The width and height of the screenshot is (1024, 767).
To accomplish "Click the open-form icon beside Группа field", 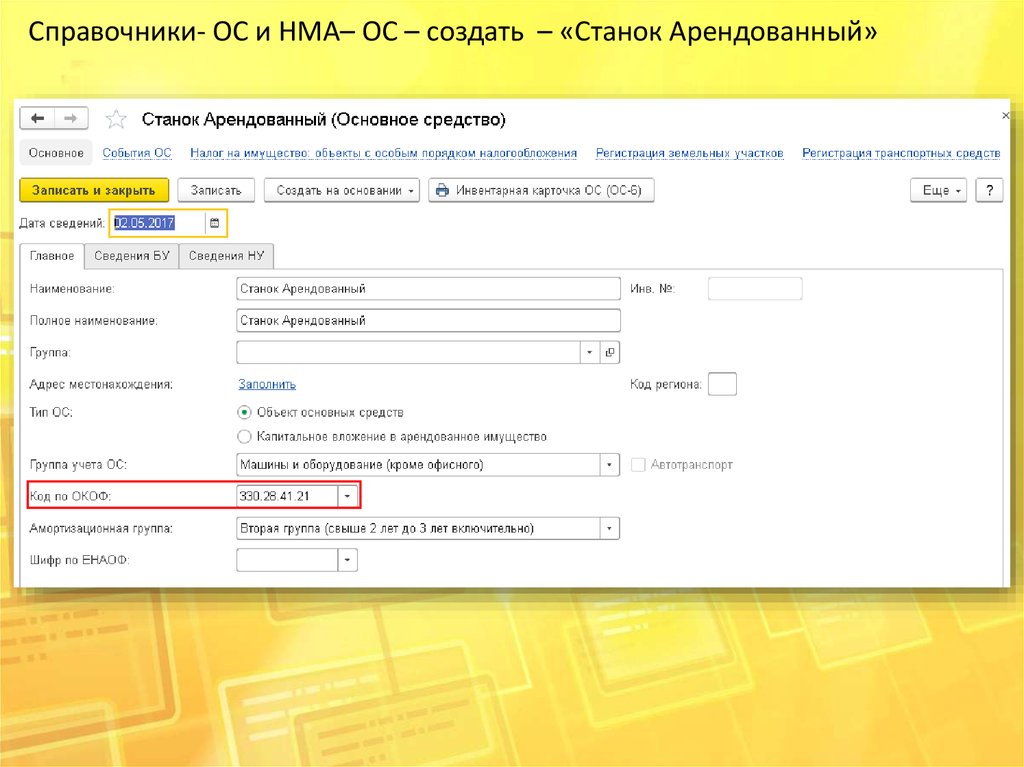I will [x=609, y=352].
